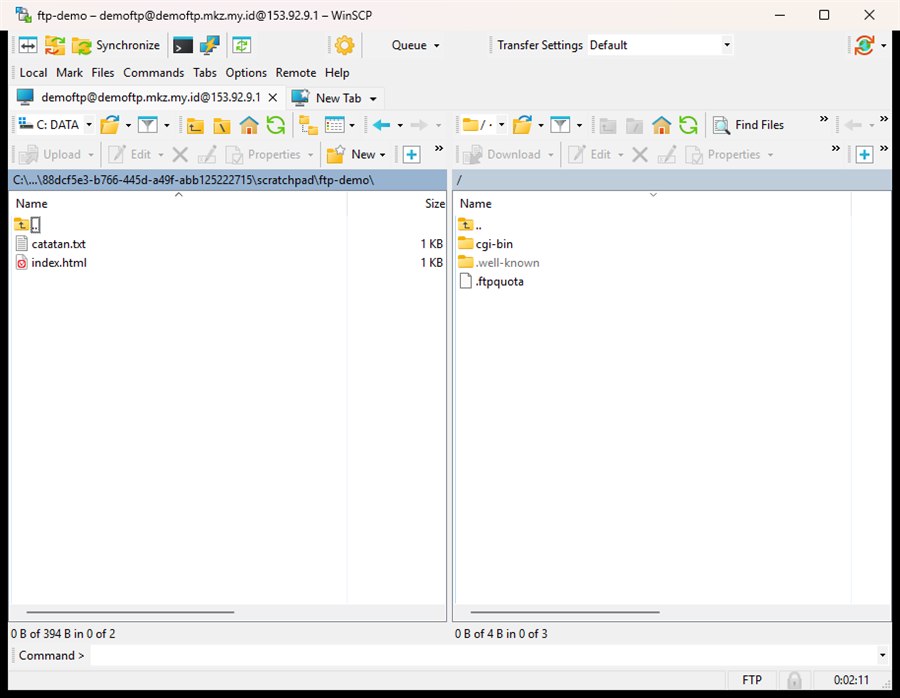The width and height of the screenshot is (900, 698).
Task: Select the .well-known remote folder
Action: [x=499, y=263]
